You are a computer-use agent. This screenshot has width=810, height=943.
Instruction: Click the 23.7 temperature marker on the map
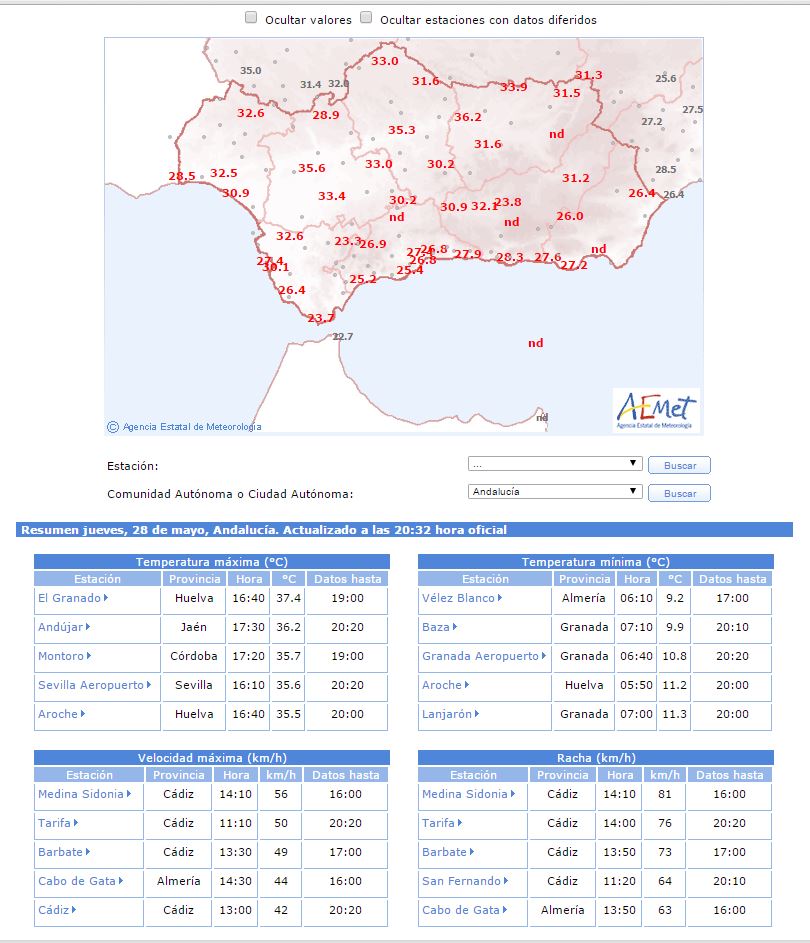tap(321, 318)
